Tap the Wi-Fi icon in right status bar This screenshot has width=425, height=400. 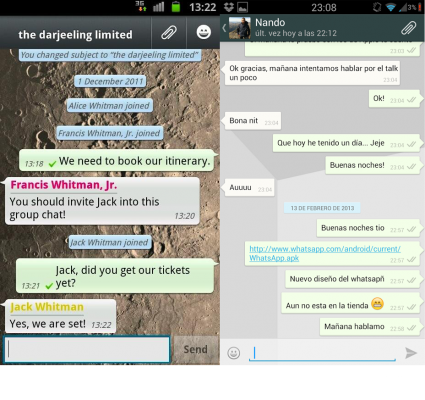(390, 7)
